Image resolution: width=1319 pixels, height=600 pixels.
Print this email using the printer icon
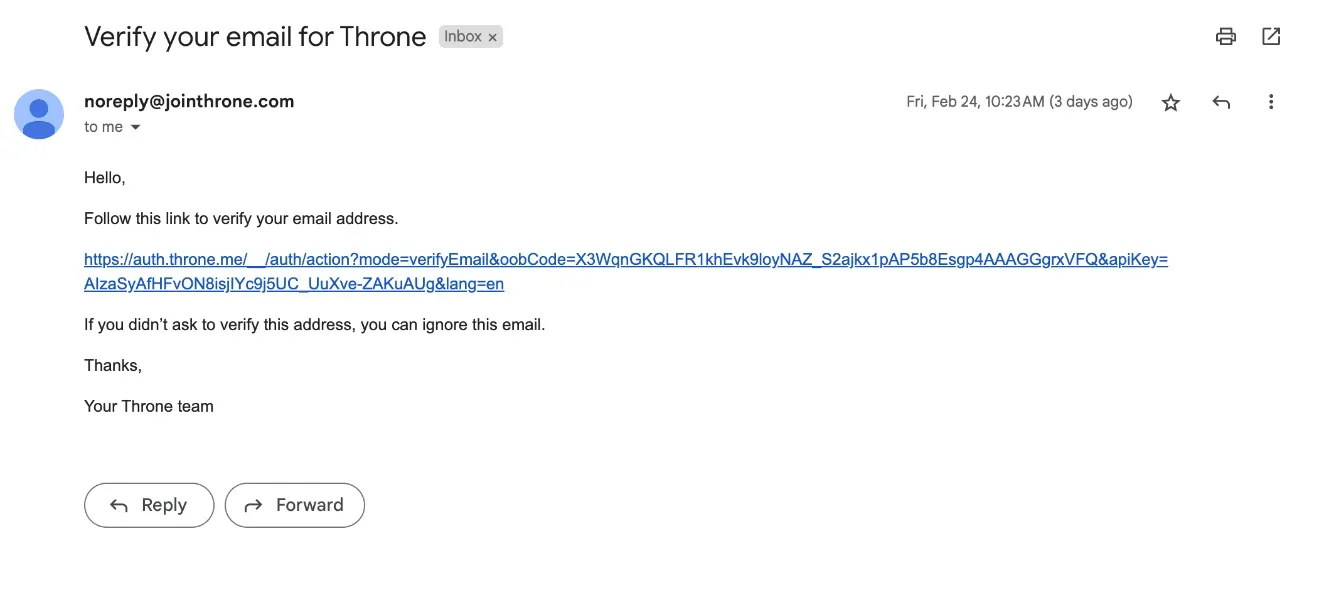(1225, 37)
